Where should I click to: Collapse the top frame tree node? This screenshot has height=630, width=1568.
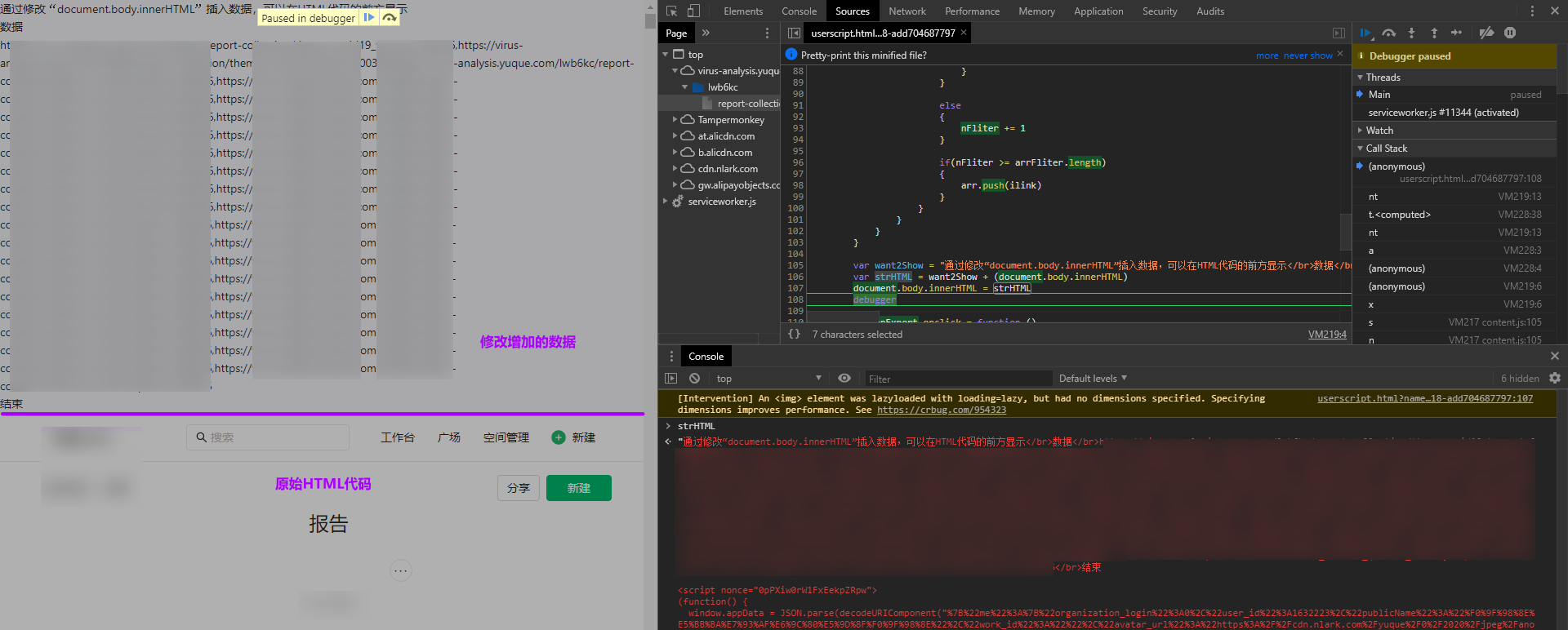[666, 55]
